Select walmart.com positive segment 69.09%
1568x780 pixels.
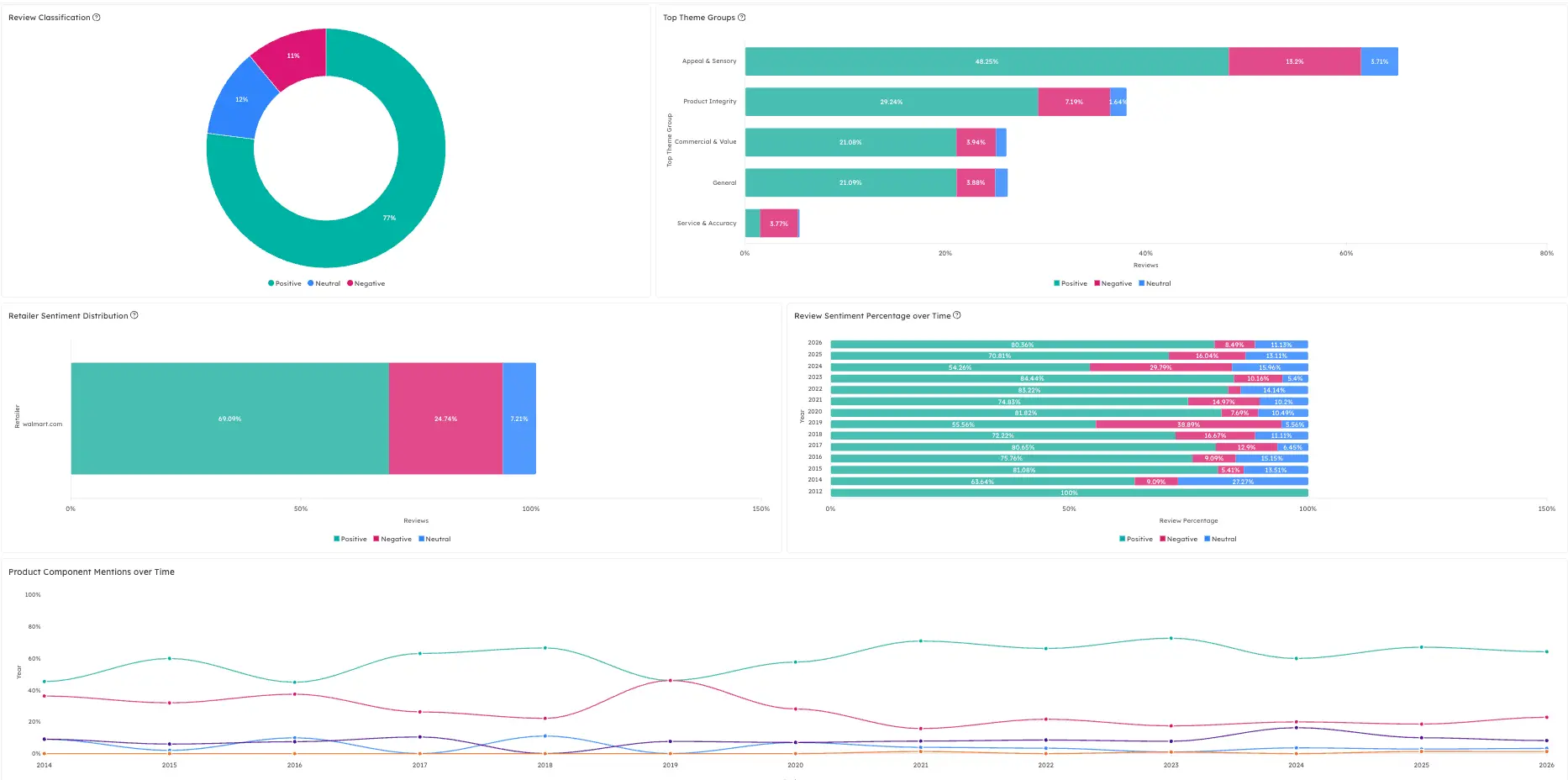(229, 419)
